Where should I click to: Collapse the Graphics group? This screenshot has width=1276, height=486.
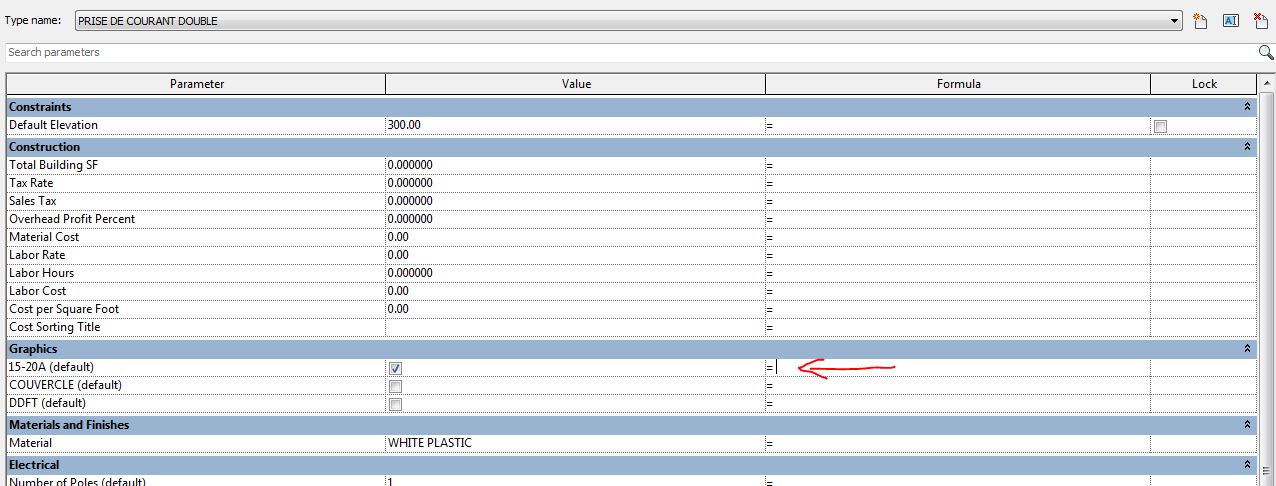click(1247, 349)
